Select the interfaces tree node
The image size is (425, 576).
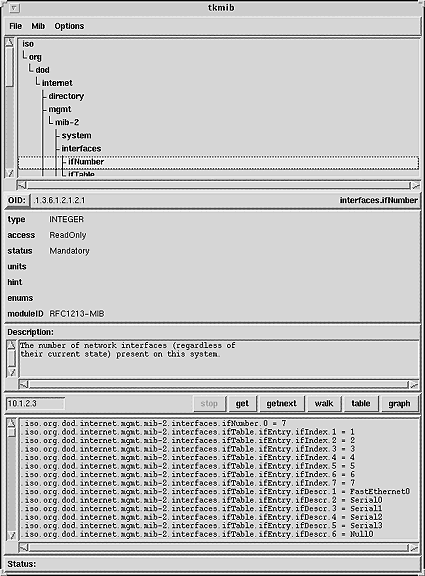[x=81, y=148]
